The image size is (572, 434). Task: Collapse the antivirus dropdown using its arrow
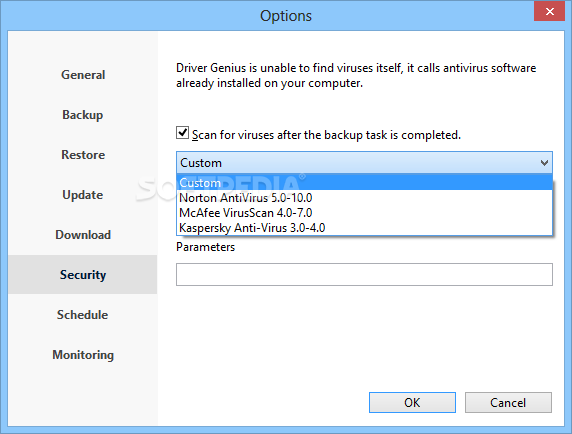[x=544, y=163]
